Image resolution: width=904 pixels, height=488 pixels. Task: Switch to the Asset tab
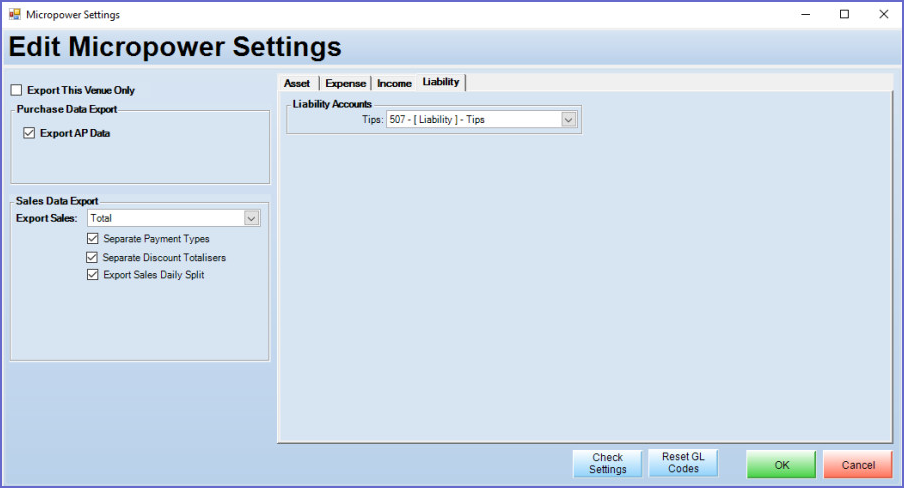(x=297, y=84)
